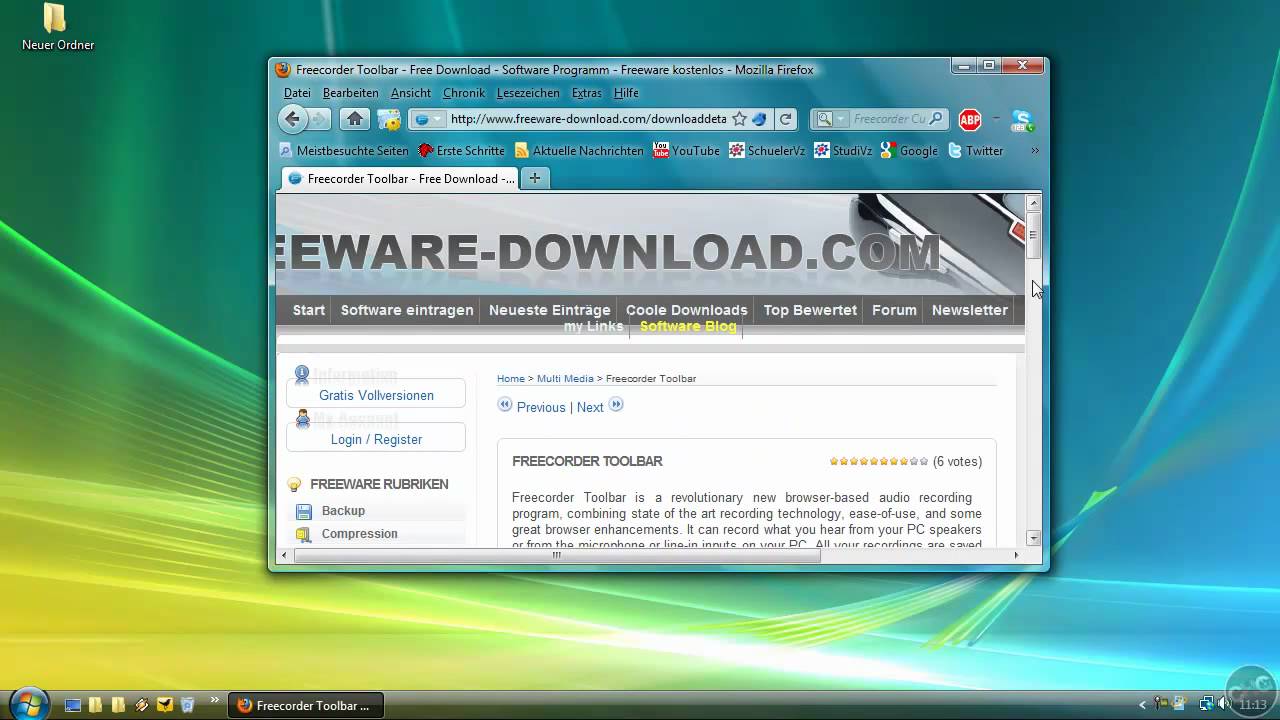Open Neuer Ordner desktop folder
This screenshot has width=1280, height=720.
coord(58,27)
